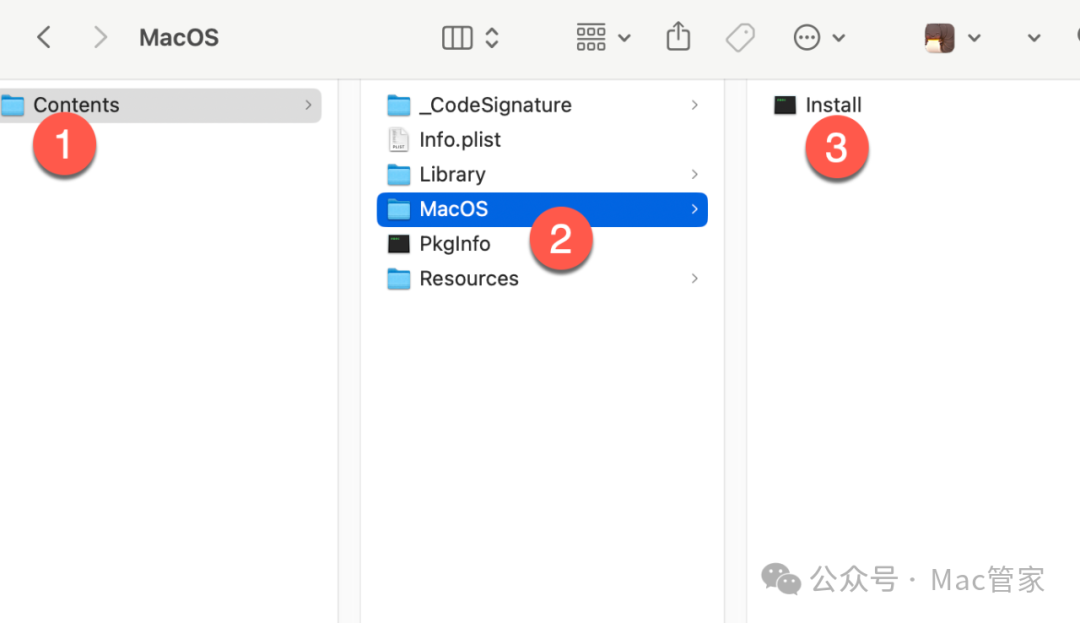1080x623 pixels.
Task: Select the Info.plist file
Action: (x=542, y=140)
